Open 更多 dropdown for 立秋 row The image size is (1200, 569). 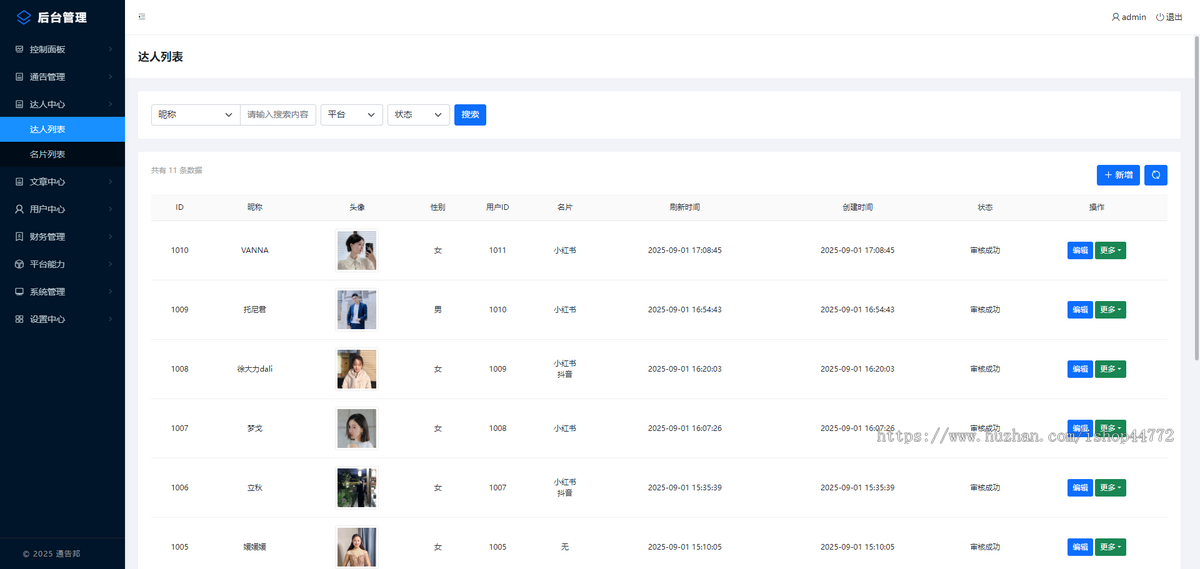pyautogui.click(x=1110, y=488)
